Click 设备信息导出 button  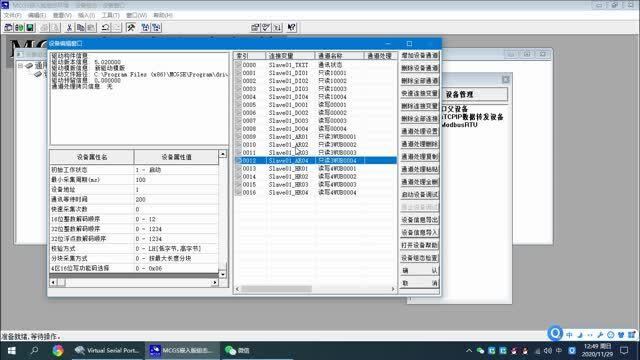(420, 220)
